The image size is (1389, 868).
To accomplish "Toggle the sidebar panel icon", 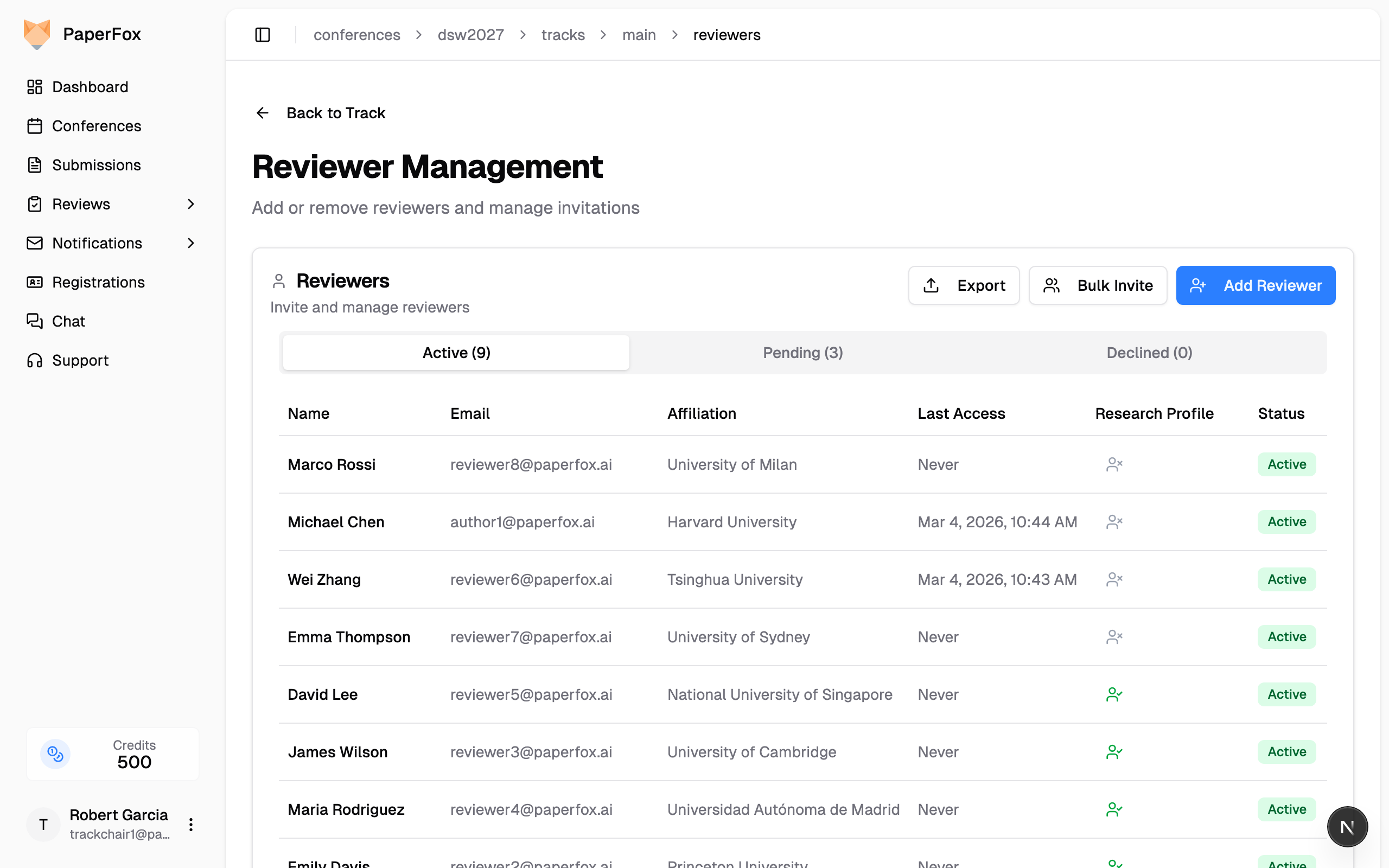I will (262, 35).
